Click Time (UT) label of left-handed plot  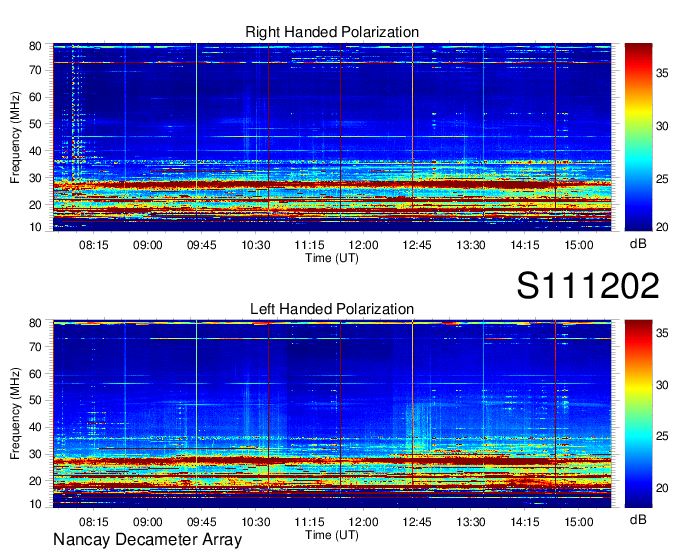(x=332, y=535)
